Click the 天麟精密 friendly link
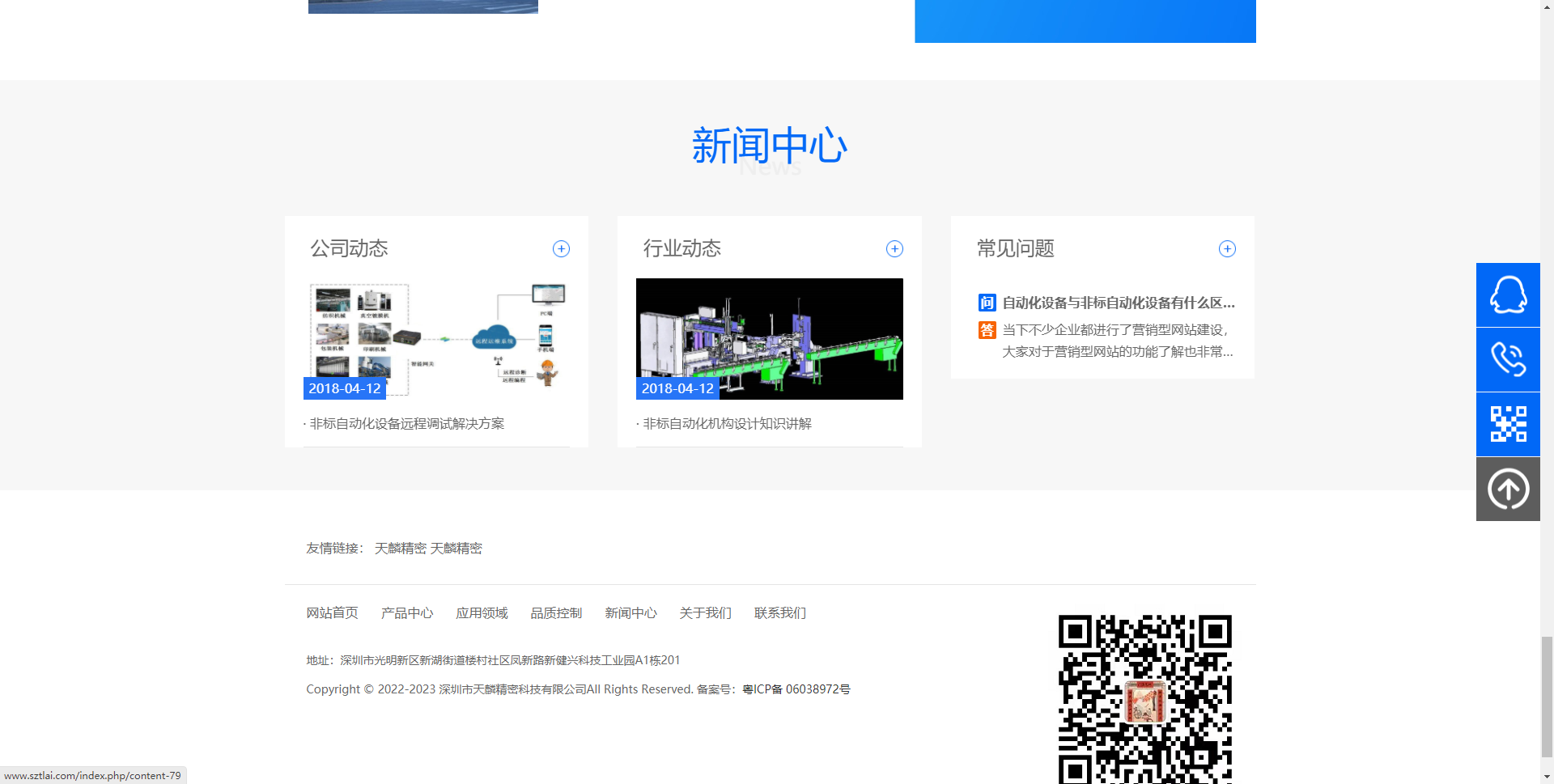 pyautogui.click(x=400, y=548)
